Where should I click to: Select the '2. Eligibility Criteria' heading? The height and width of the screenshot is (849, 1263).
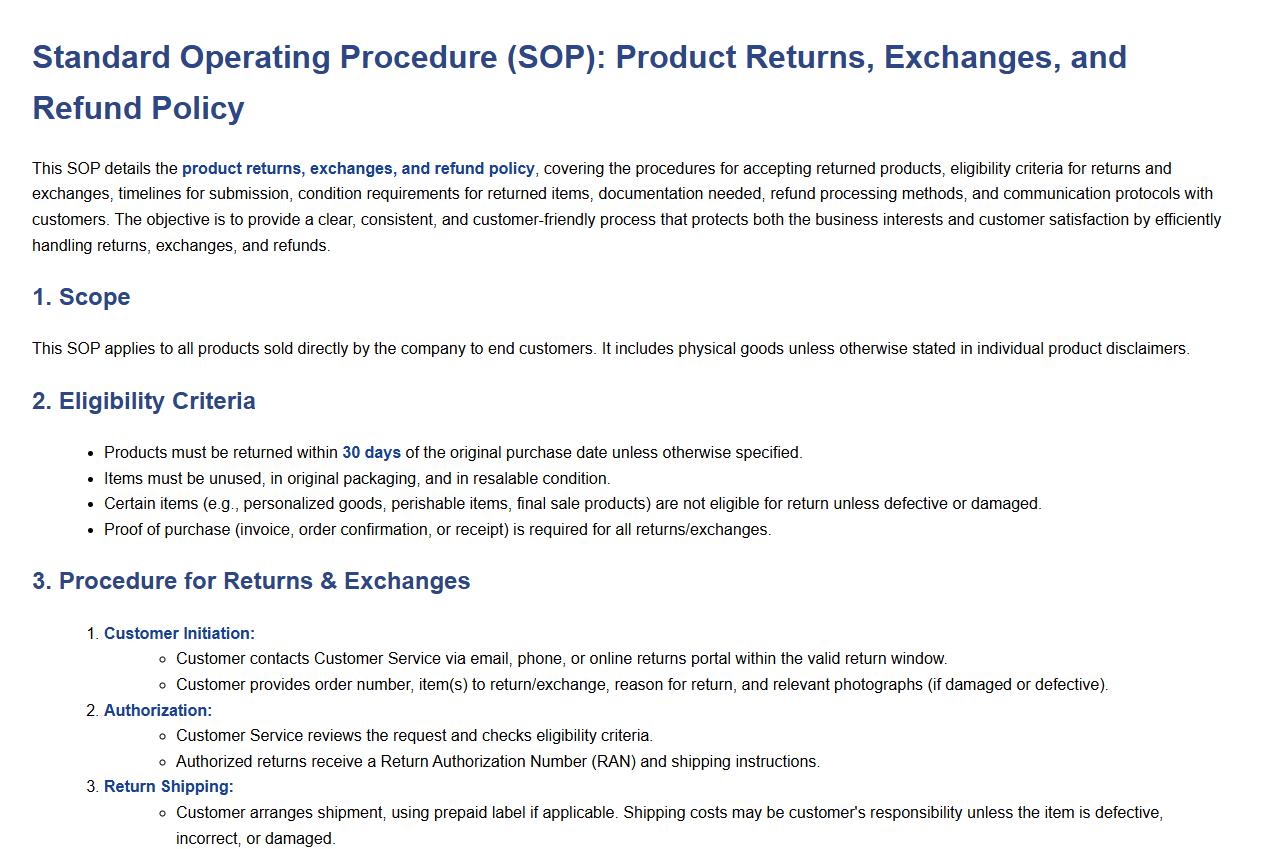144,401
